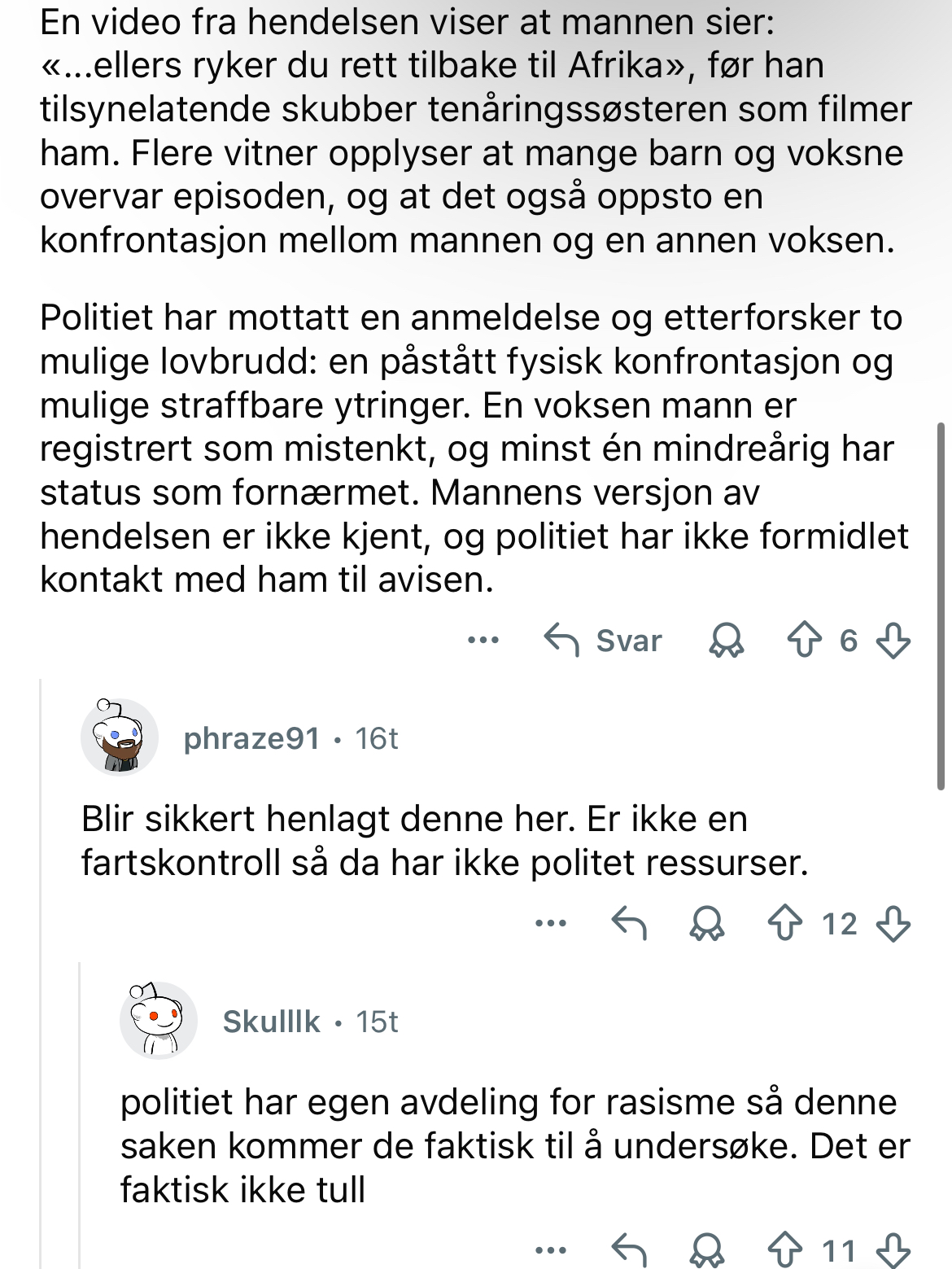Downvote the top comment with 6 points

click(893, 641)
